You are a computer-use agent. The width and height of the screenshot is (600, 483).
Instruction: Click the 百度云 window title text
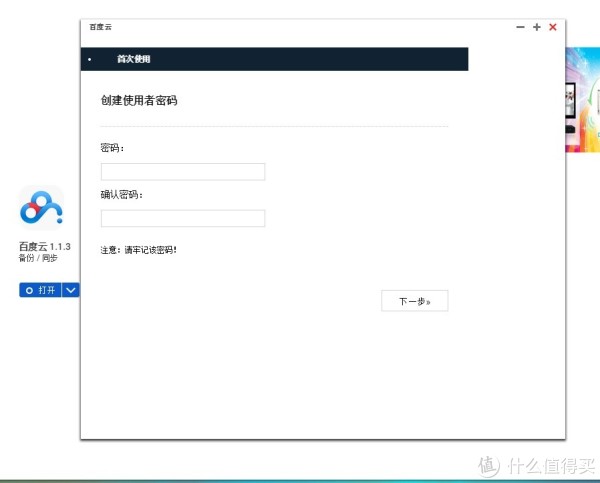coord(101,27)
